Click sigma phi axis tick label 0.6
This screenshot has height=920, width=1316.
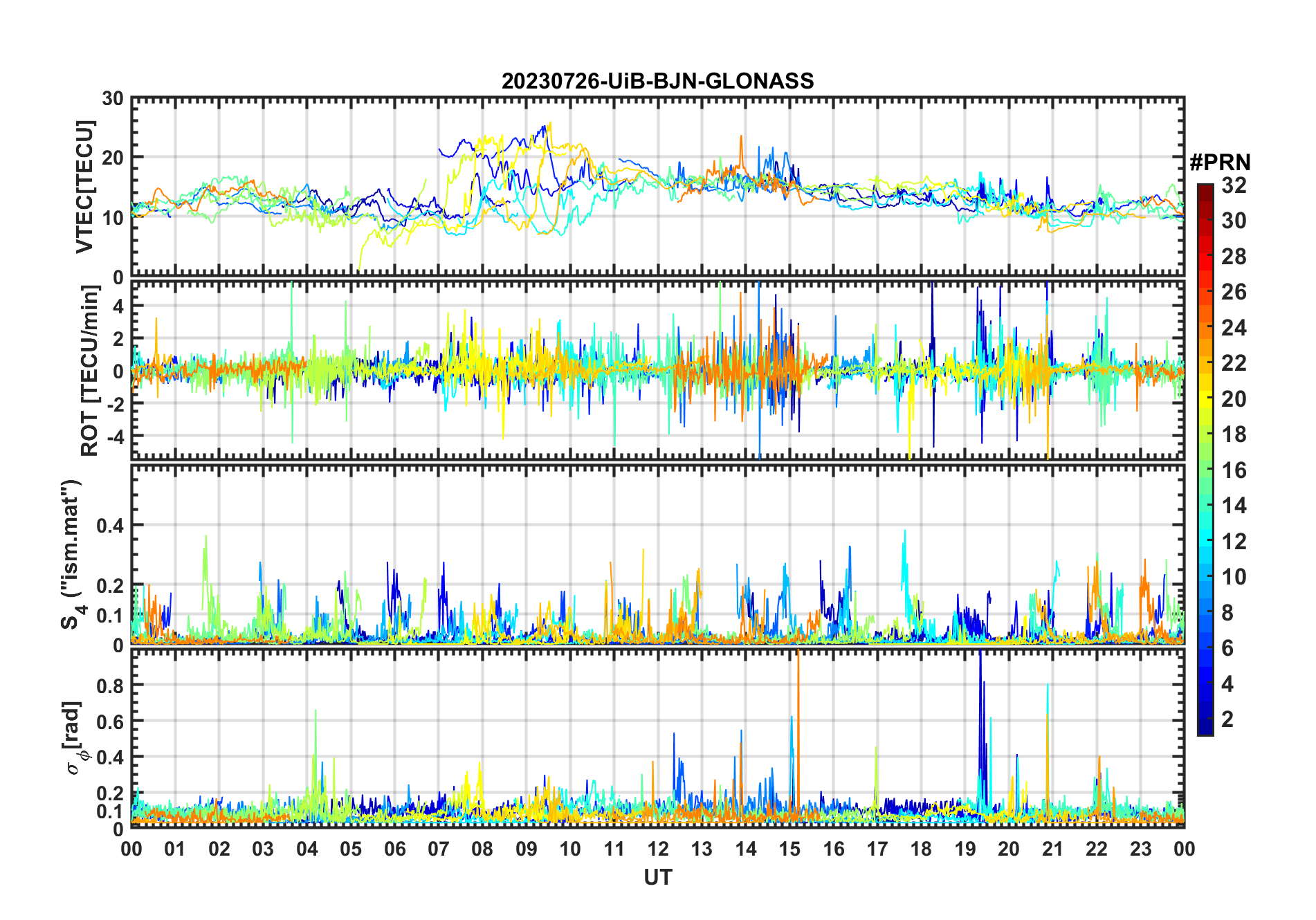110,721
